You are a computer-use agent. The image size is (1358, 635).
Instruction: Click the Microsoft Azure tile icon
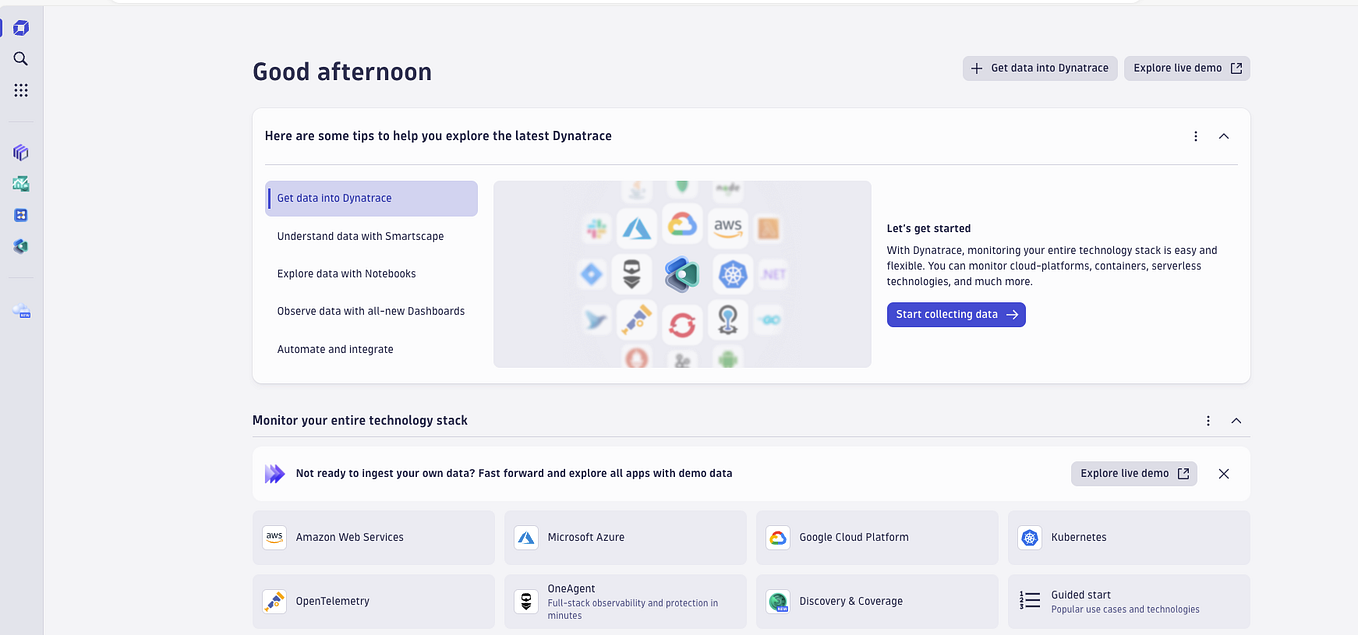pyautogui.click(x=526, y=537)
